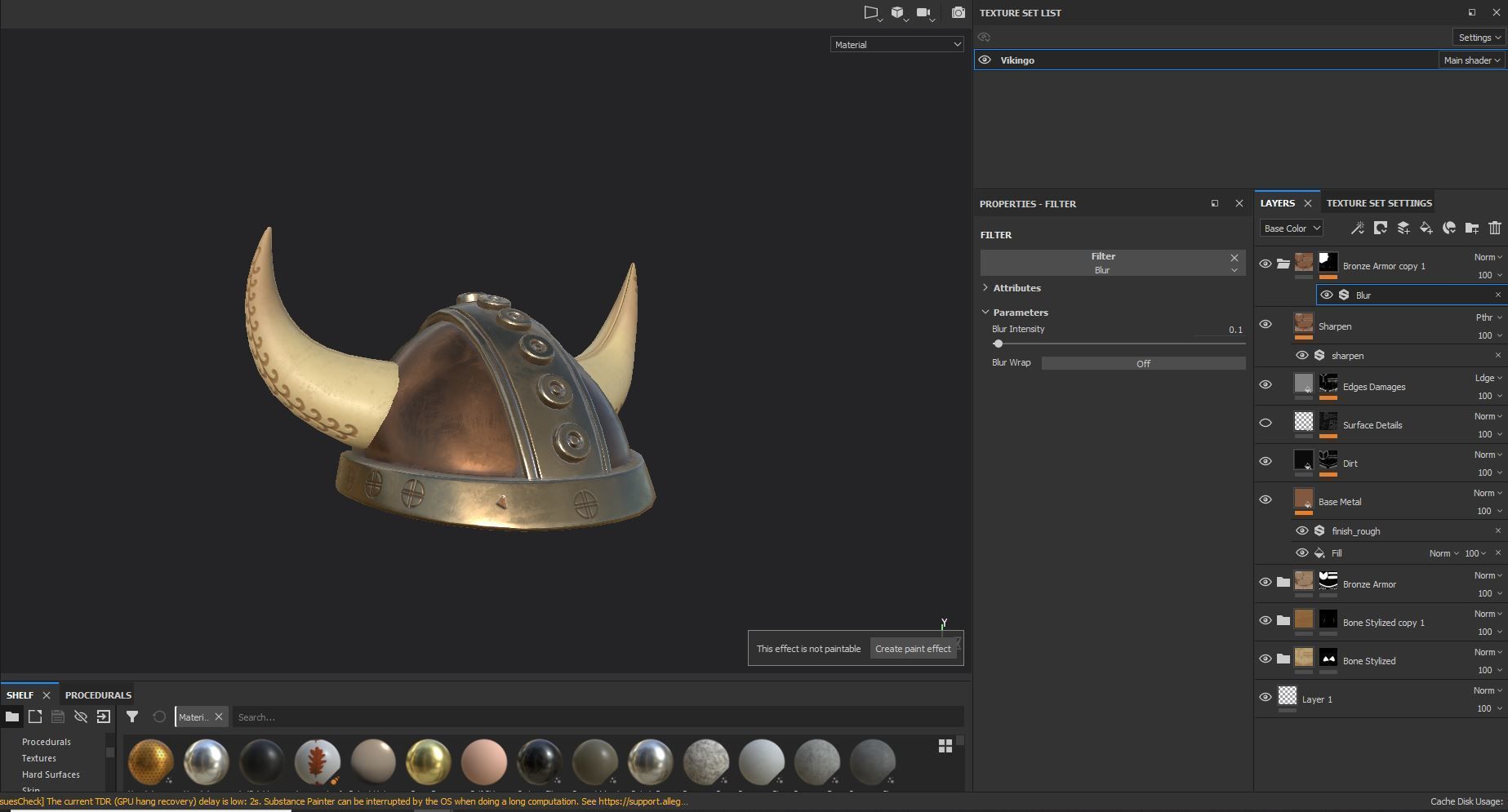Viewport: 1508px width, 812px height.
Task: Open the camera selection video icon
Action: [923, 13]
